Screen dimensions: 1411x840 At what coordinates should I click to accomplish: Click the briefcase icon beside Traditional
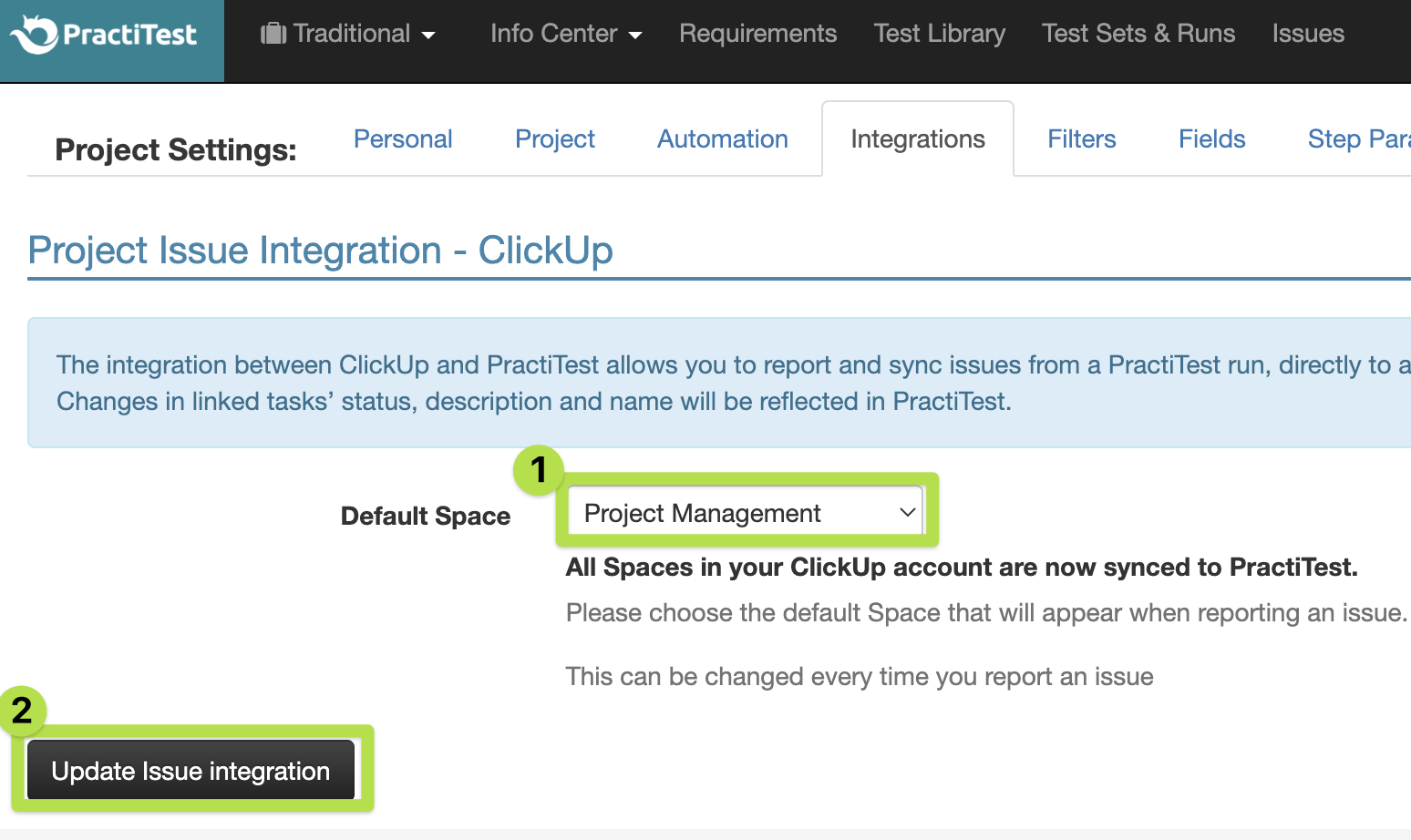coord(273,35)
